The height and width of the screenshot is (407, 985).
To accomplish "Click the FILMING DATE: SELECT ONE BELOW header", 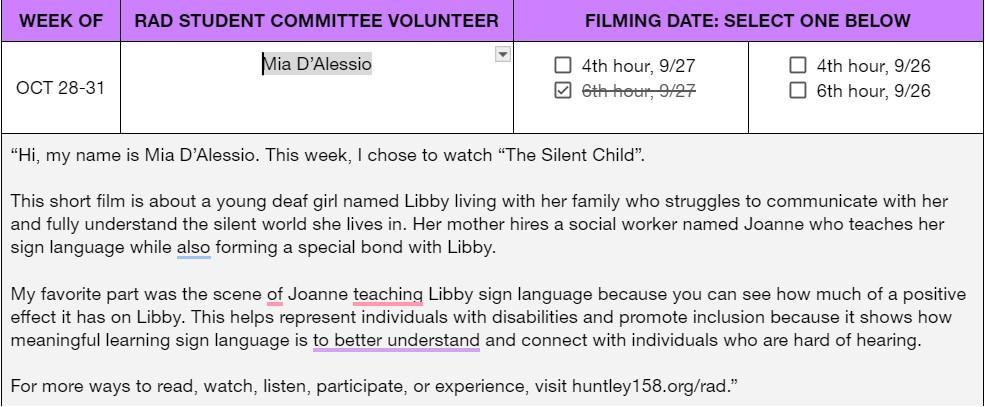I will point(747,21).
